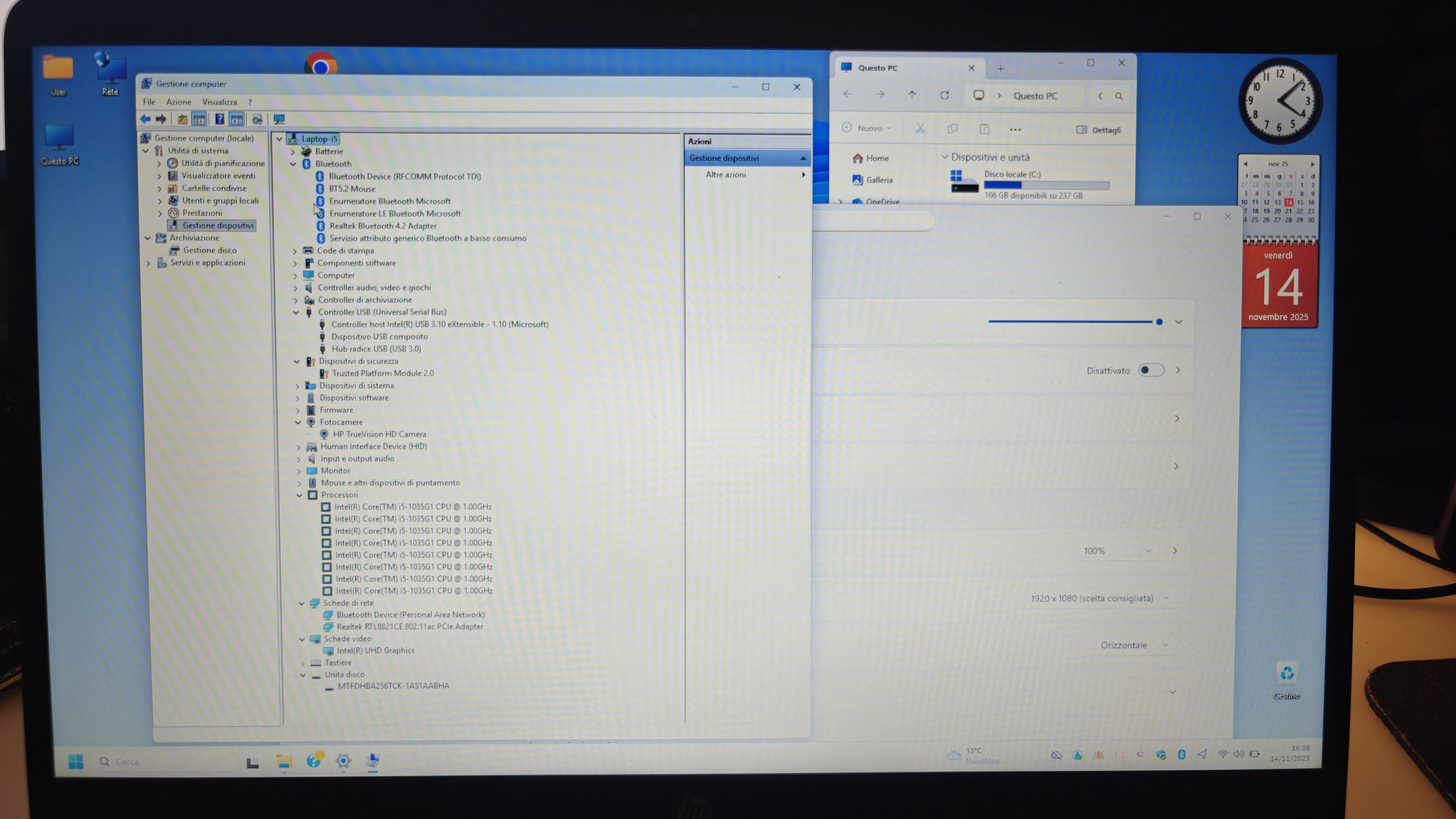Image resolution: width=1456 pixels, height=819 pixels.
Task: Click the brightness slider handle
Action: point(1159,322)
